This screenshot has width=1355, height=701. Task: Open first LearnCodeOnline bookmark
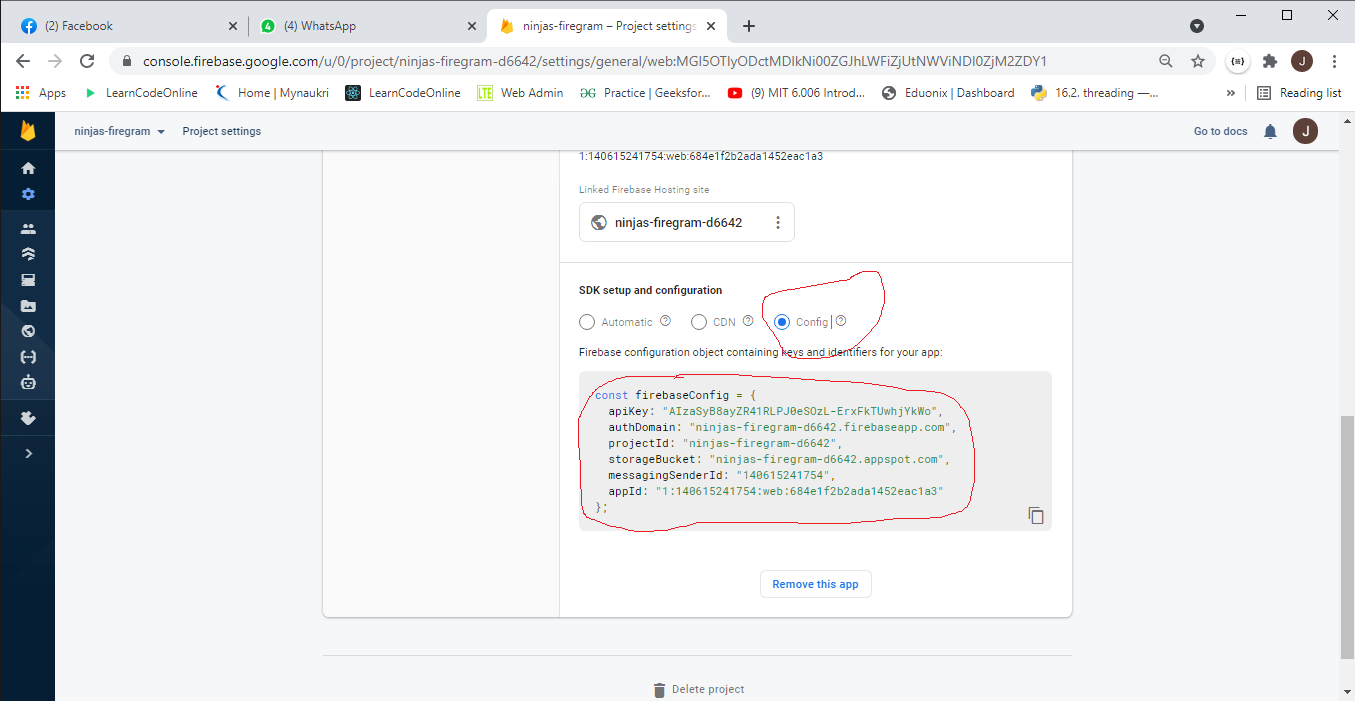[141, 93]
